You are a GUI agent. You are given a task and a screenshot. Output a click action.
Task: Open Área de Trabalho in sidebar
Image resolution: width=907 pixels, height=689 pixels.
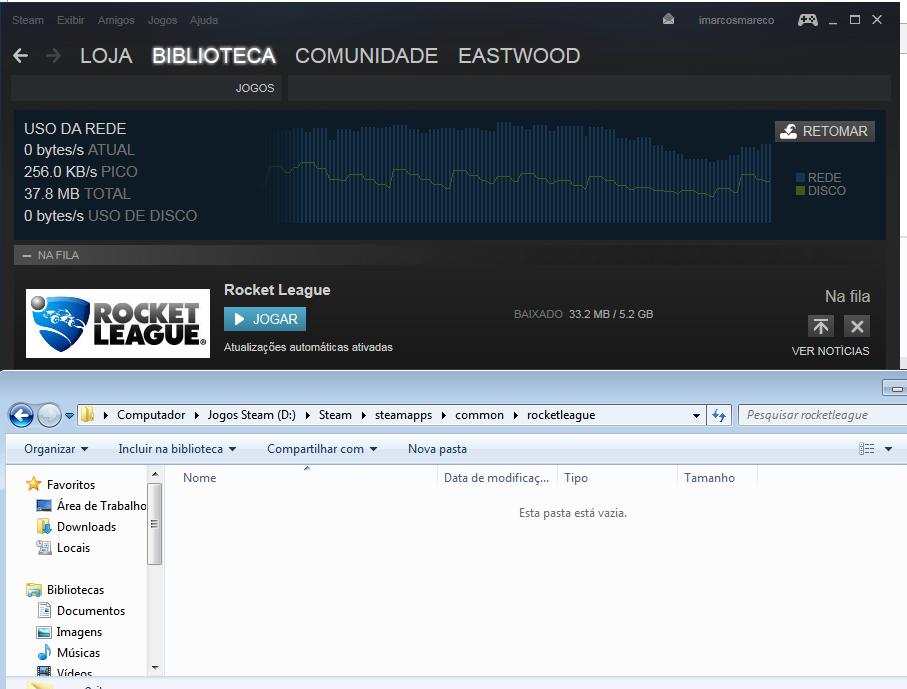tap(101, 506)
